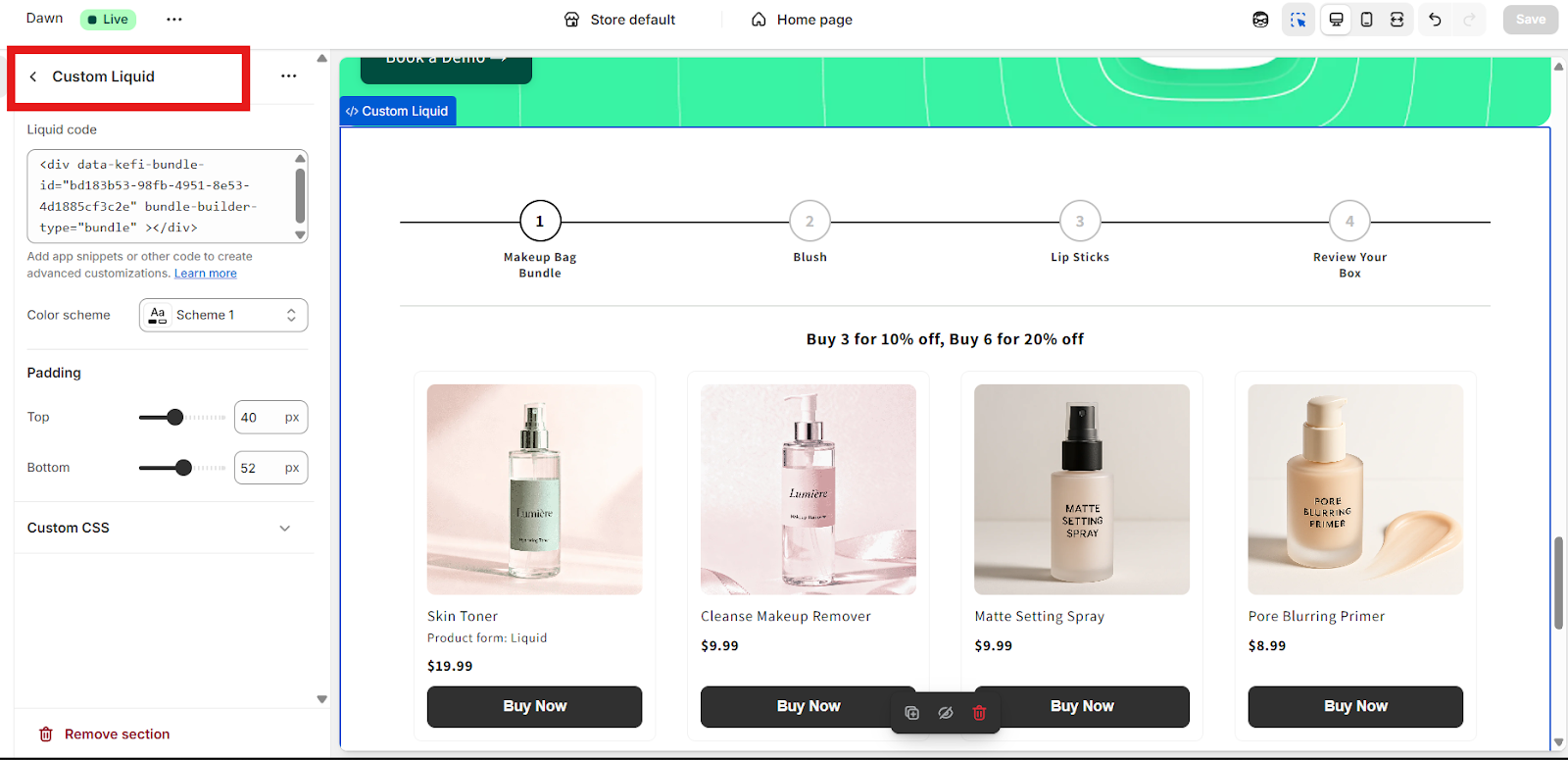This screenshot has width=1568, height=760.
Task: Open the Learn more link
Action: (206, 274)
